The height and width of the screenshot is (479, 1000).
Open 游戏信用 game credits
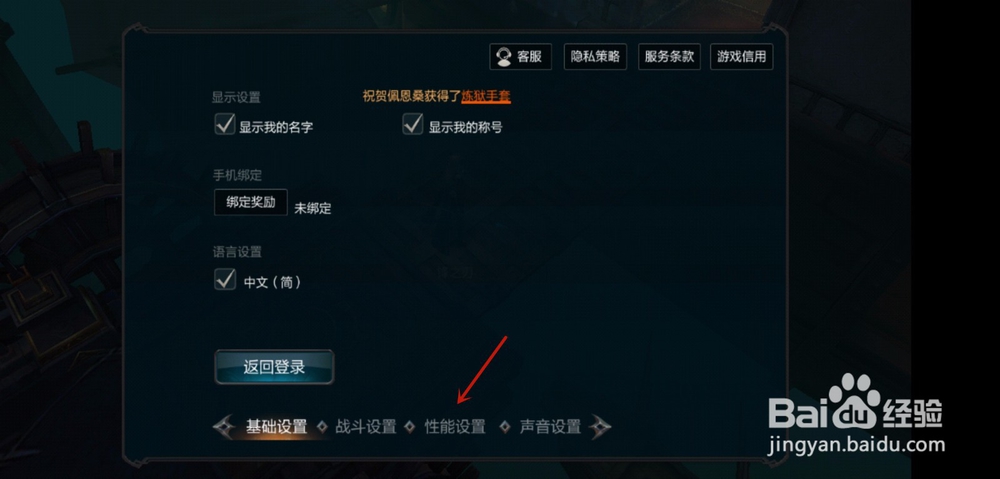tap(742, 57)
